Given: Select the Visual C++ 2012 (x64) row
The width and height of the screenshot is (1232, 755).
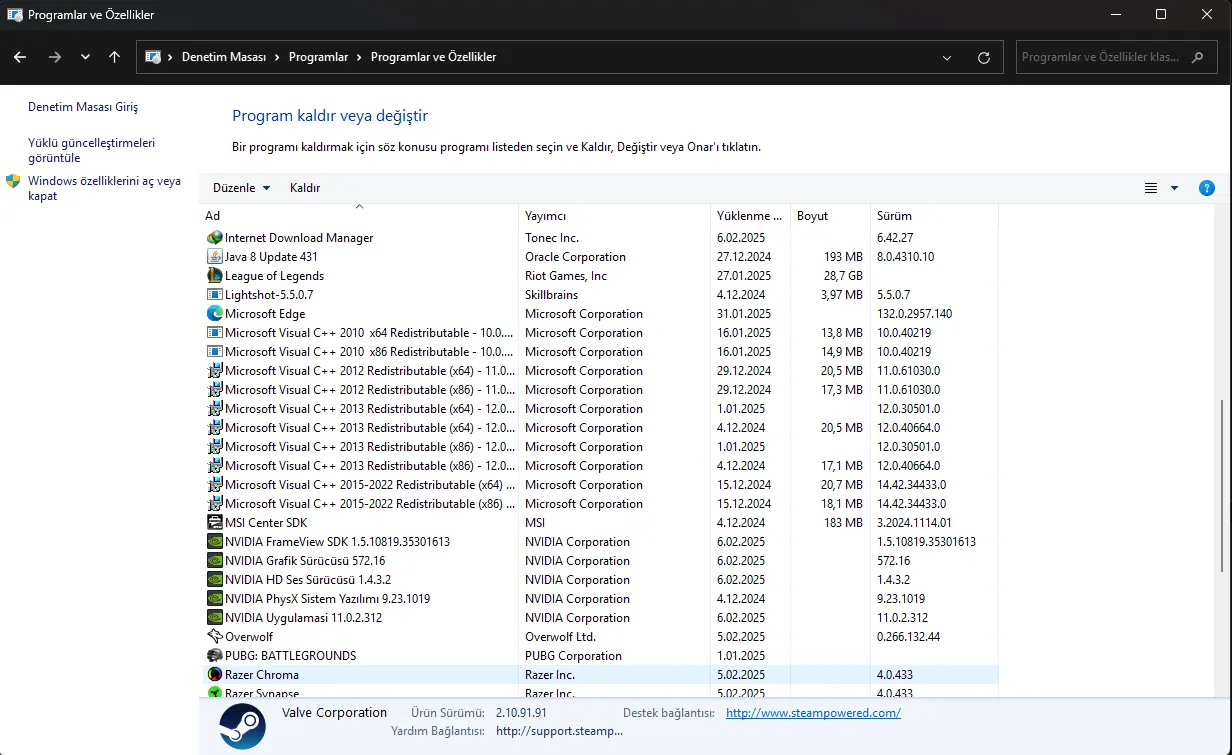Looking at the screenshot, I should click(600, 371).
